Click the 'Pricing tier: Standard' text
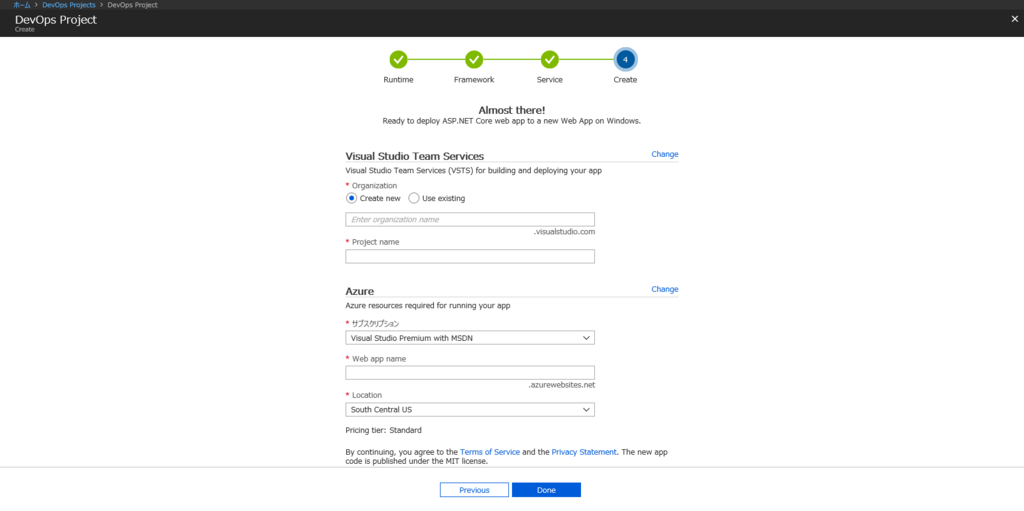Screen dimensions: 1024x511 pyautogui.click(x=383, y=430)
